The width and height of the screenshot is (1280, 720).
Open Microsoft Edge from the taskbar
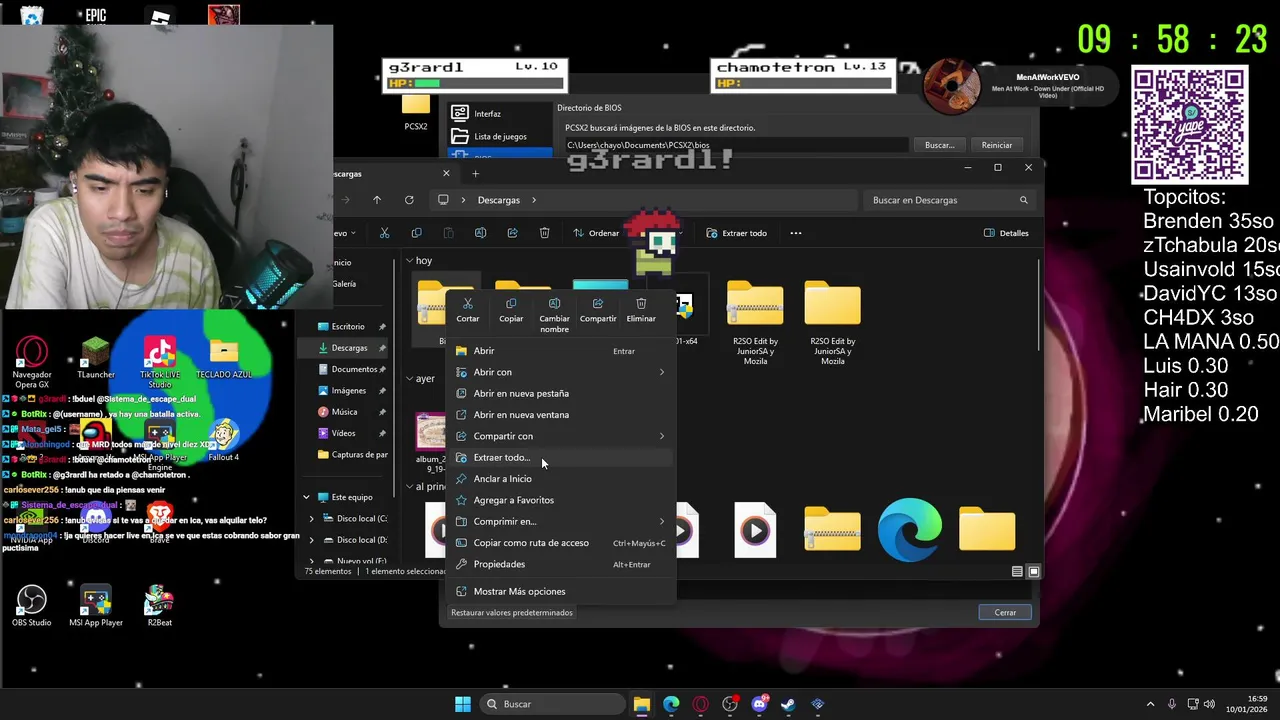(x=671, y=704)
